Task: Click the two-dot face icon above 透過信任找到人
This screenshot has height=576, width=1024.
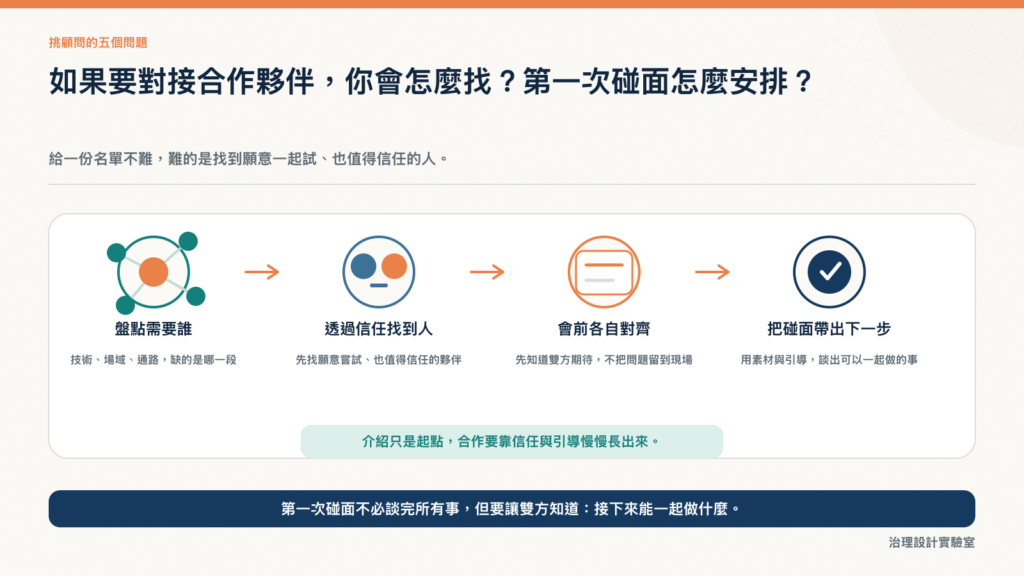Action: coord(379,272)
